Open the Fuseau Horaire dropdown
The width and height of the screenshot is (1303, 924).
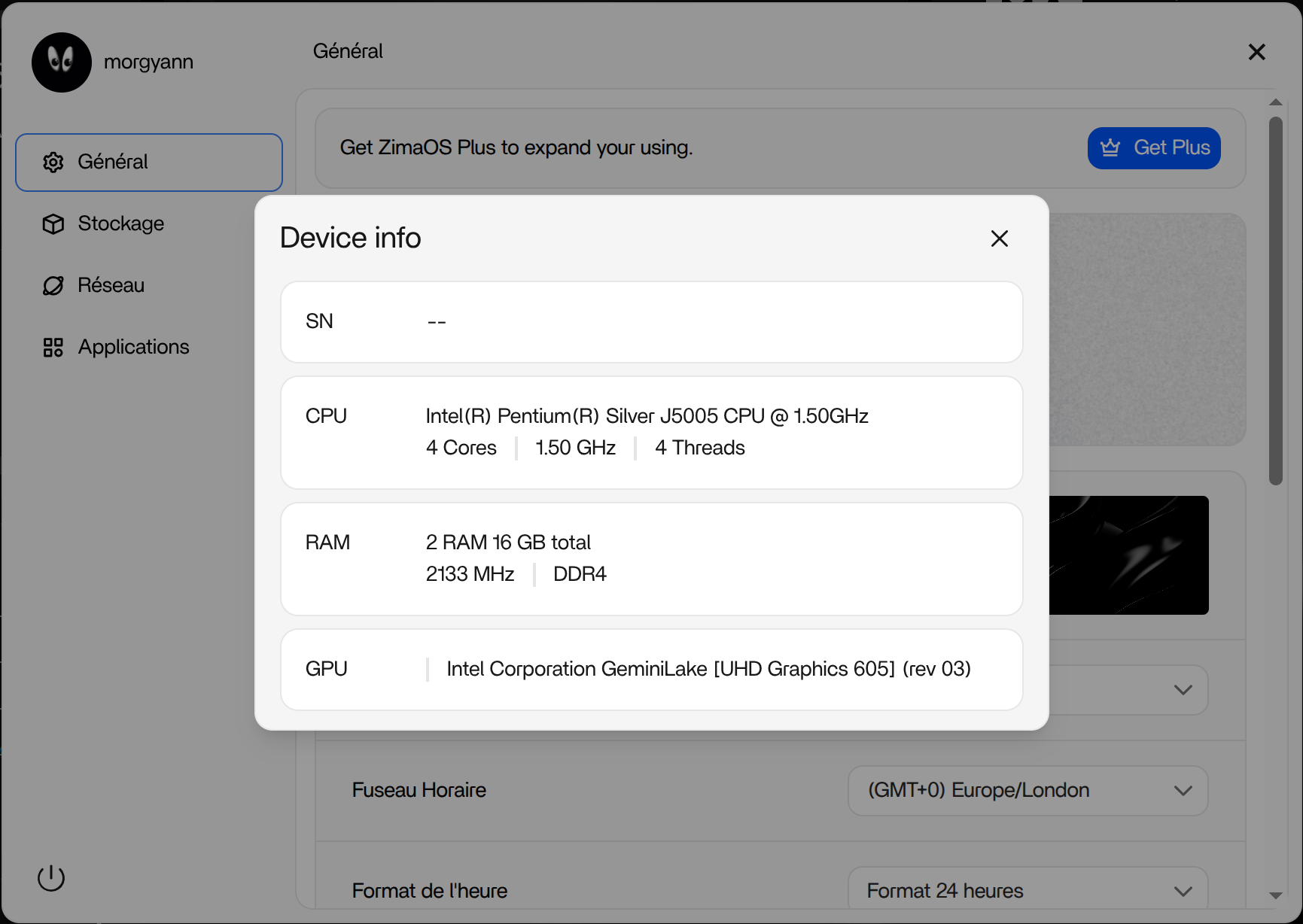(1027, 791)
